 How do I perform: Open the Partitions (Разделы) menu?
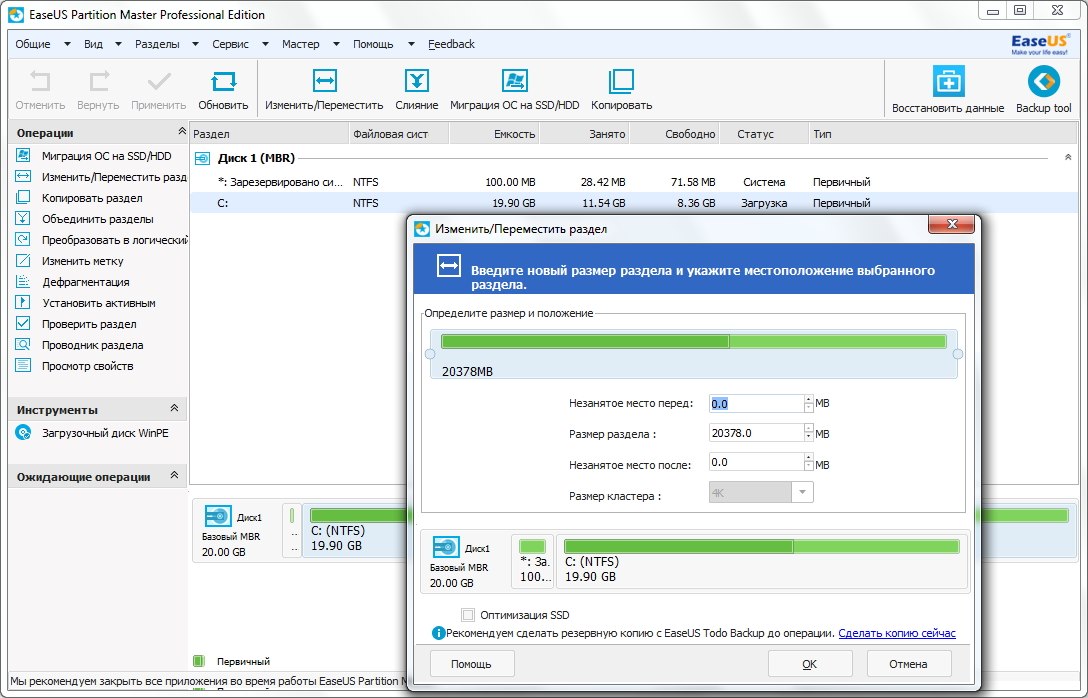pyautogui.click(x=158, y=44)
